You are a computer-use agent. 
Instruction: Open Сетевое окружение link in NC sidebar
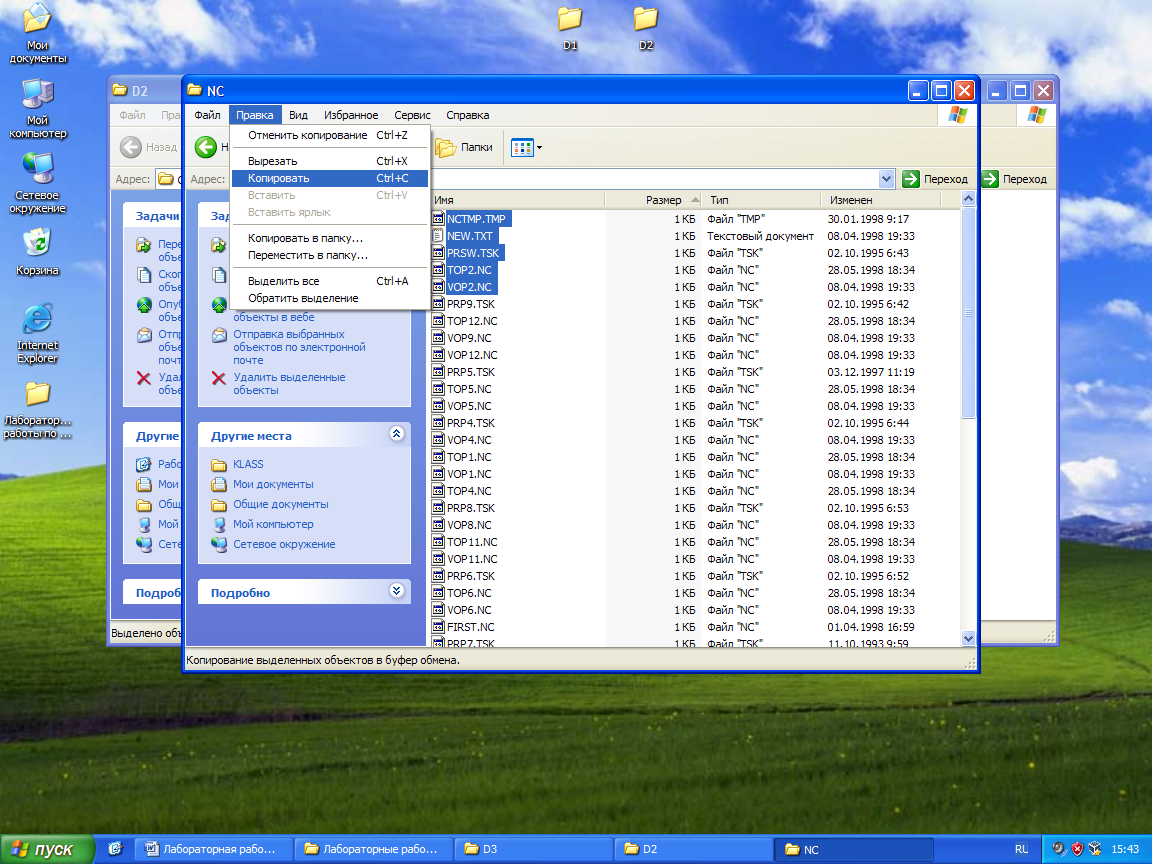coord(284,544)
